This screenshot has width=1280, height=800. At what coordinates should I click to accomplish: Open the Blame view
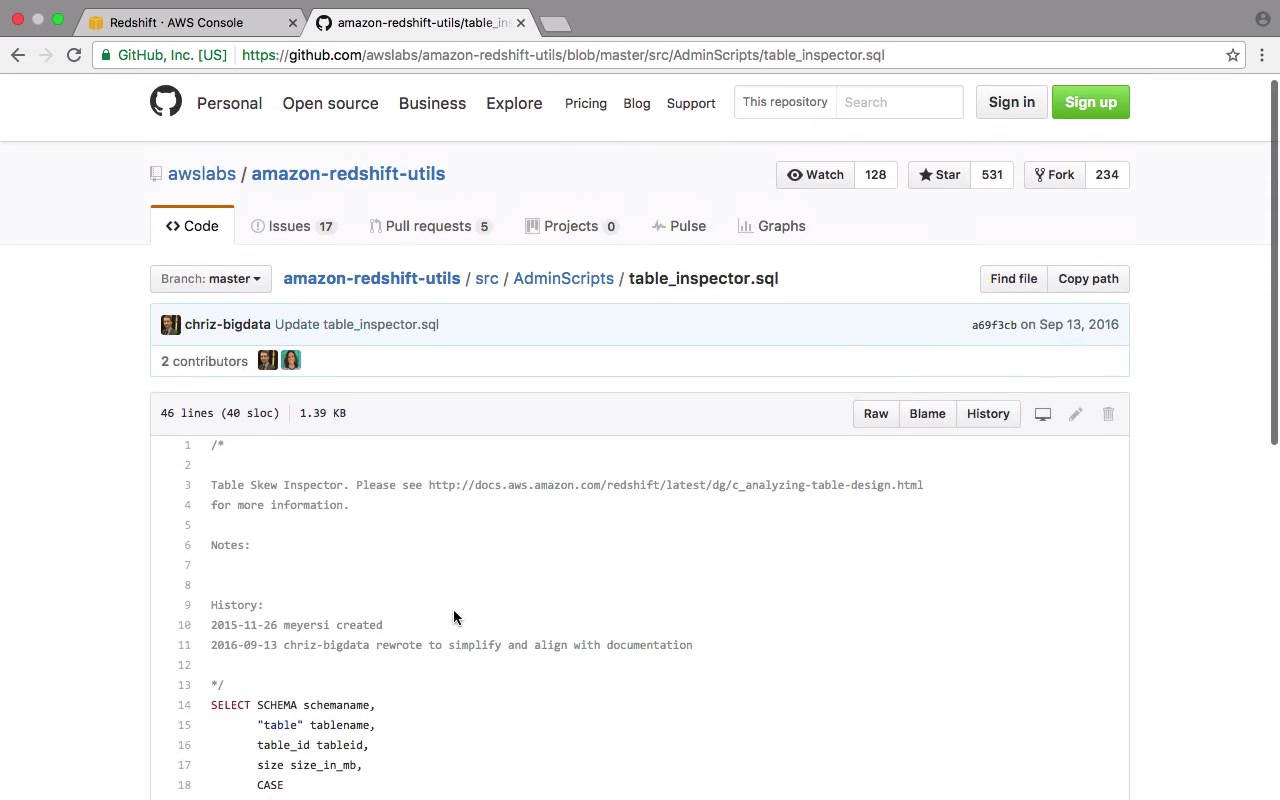927,414
